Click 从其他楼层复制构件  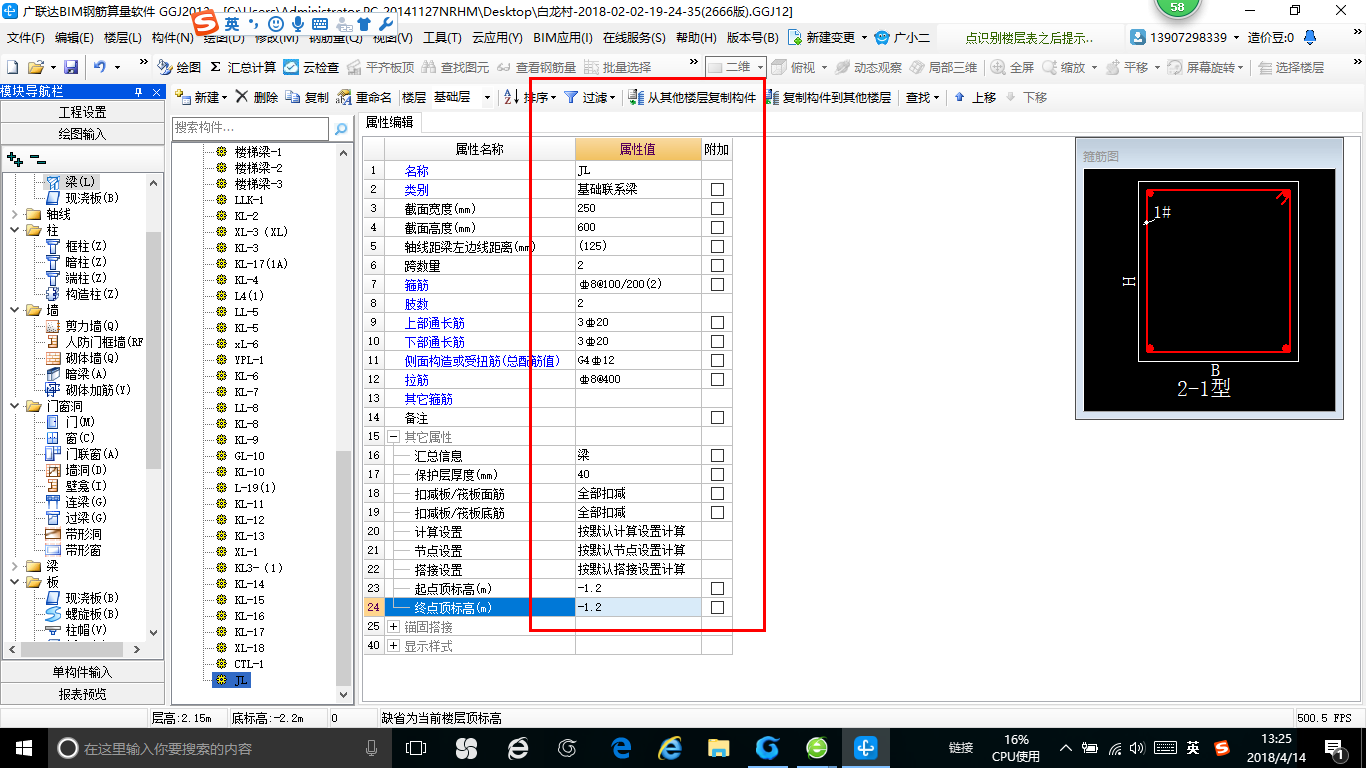692,97
